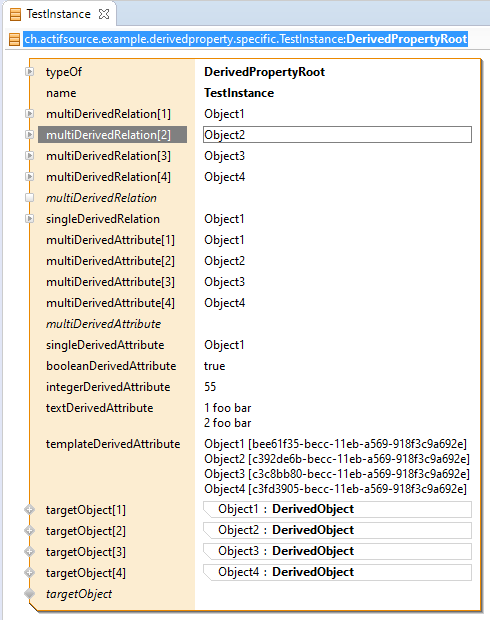This screenshot has width=490, height=620.
Task: Select the singleDerivedRelation label
Action: coord(103,219)
